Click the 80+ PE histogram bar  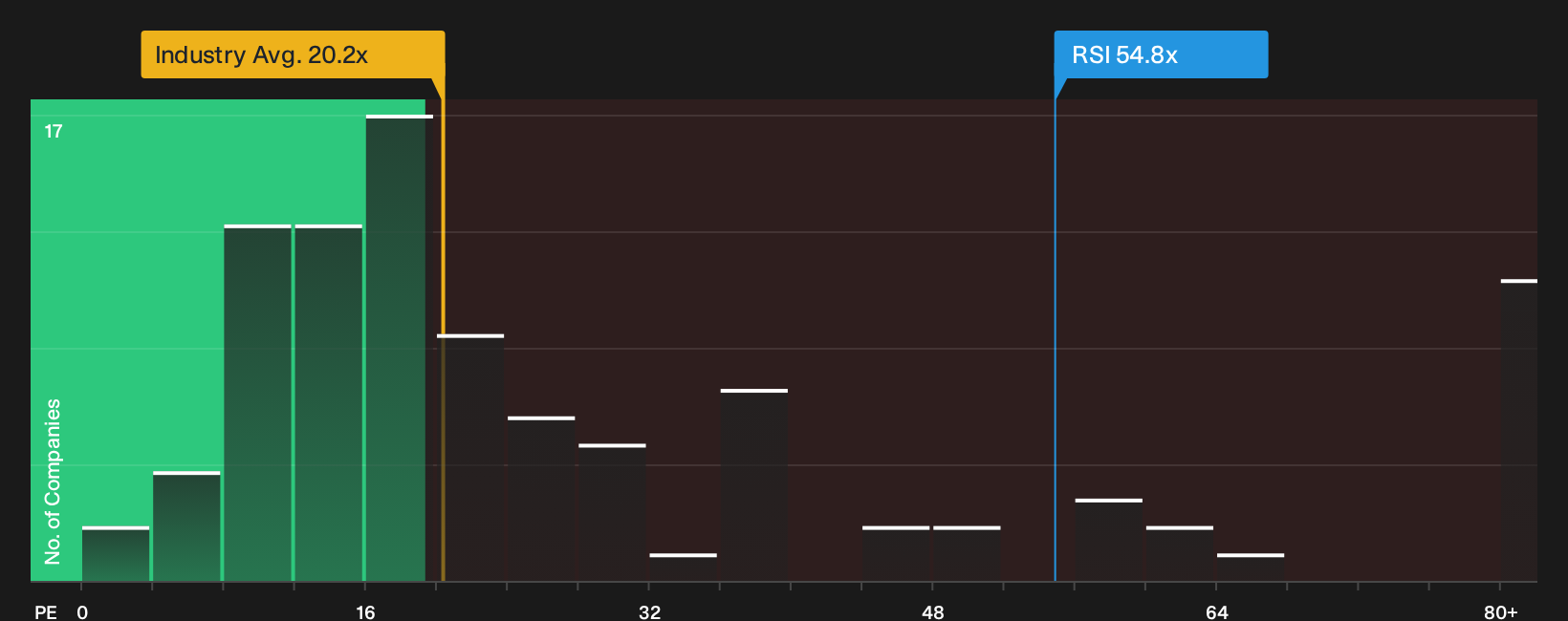coord(1519,430)
